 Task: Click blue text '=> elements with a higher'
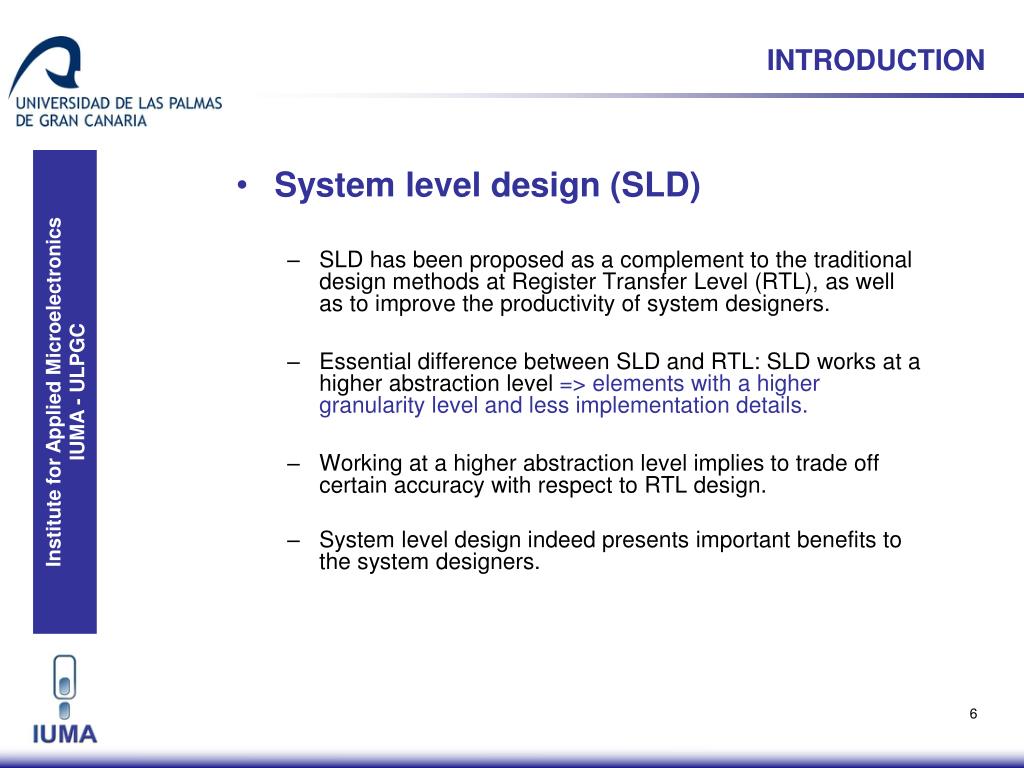point(690,383)
